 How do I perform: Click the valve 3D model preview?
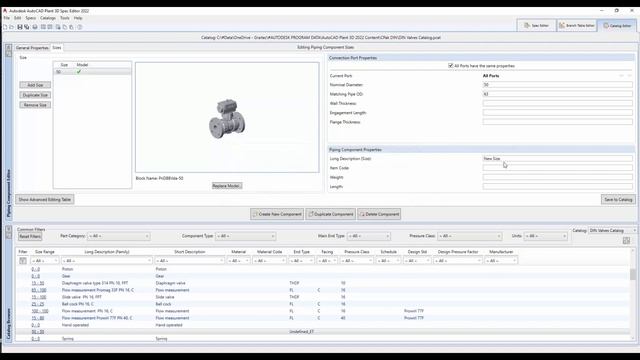pyautogui.click(x=227, y=118)
